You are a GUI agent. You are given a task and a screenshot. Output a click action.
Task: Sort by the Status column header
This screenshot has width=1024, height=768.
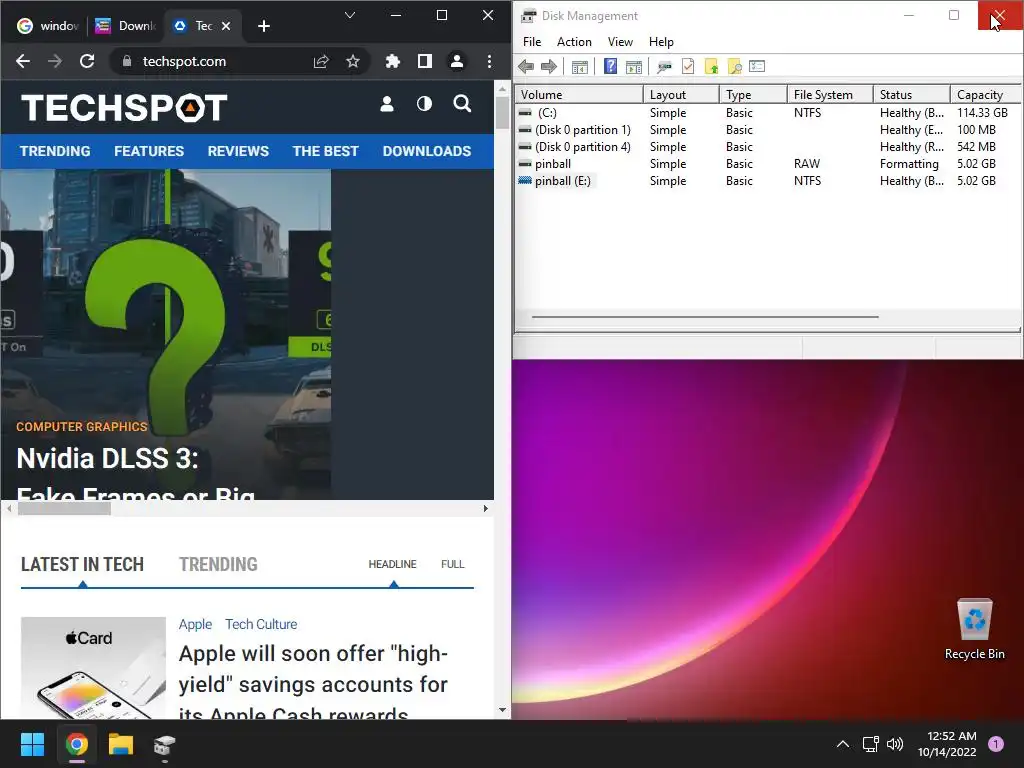(x=912, y=95)
